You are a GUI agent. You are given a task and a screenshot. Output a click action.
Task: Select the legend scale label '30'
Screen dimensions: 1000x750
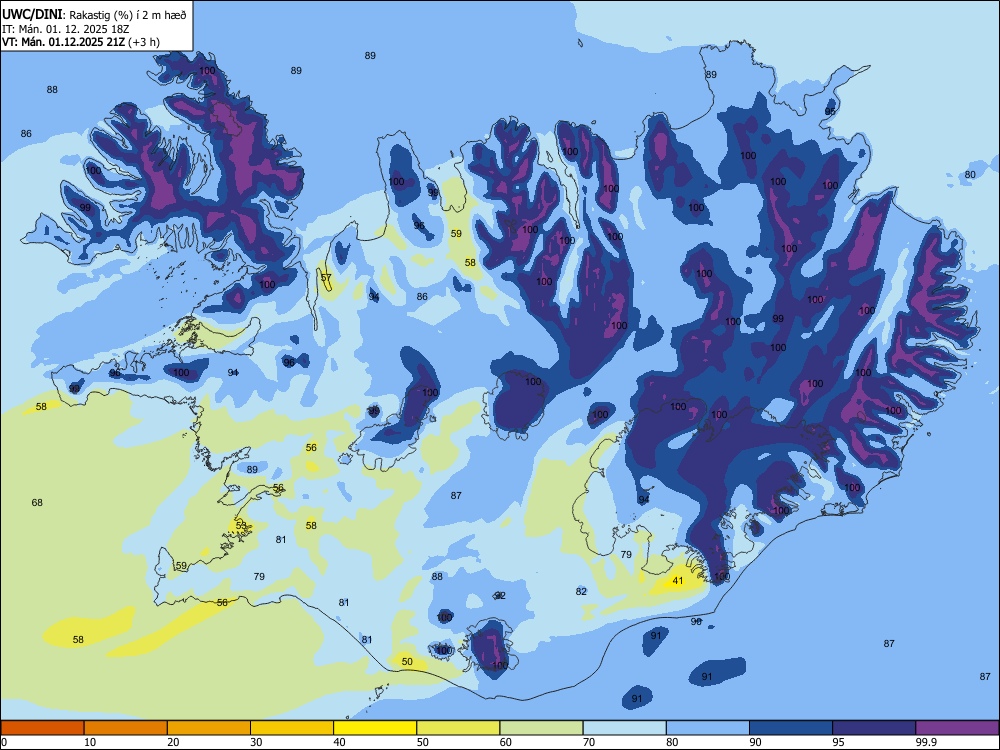256,742
